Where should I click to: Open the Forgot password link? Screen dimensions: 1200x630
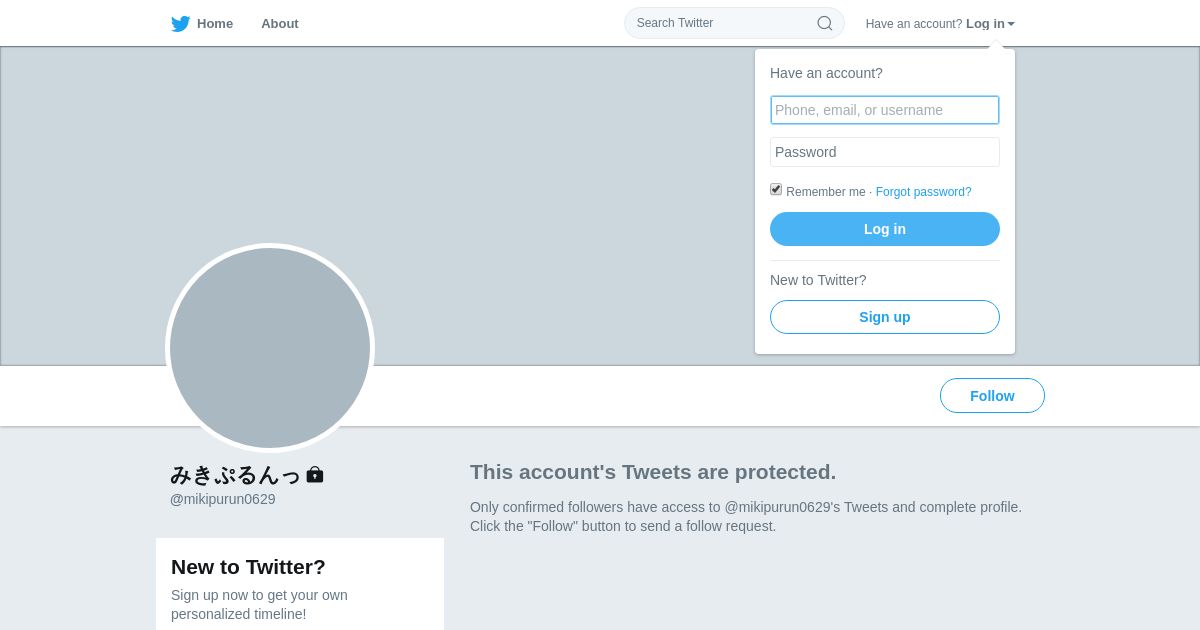tap(923, 192)
